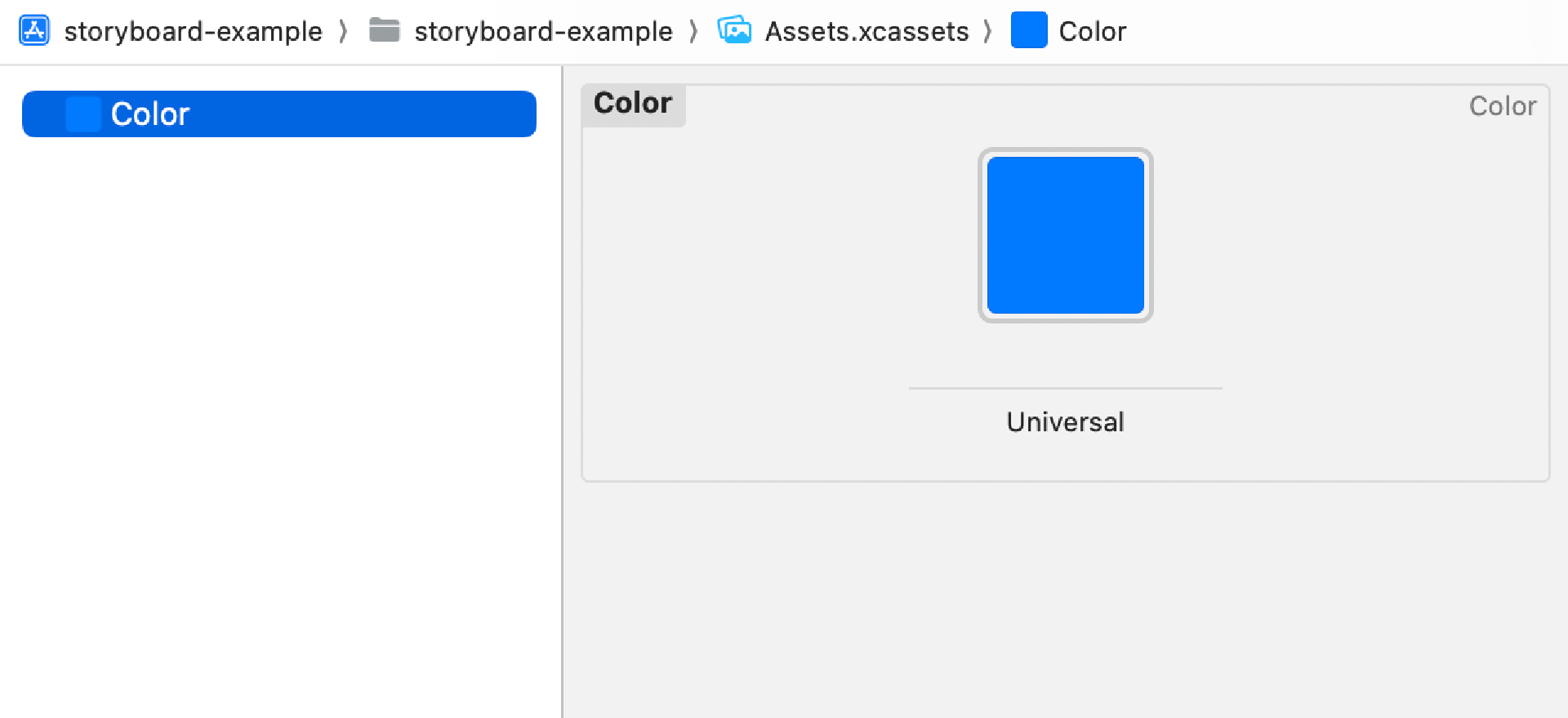Open the storyboard-example folder breadcrumb

click(x=543, y=31)
